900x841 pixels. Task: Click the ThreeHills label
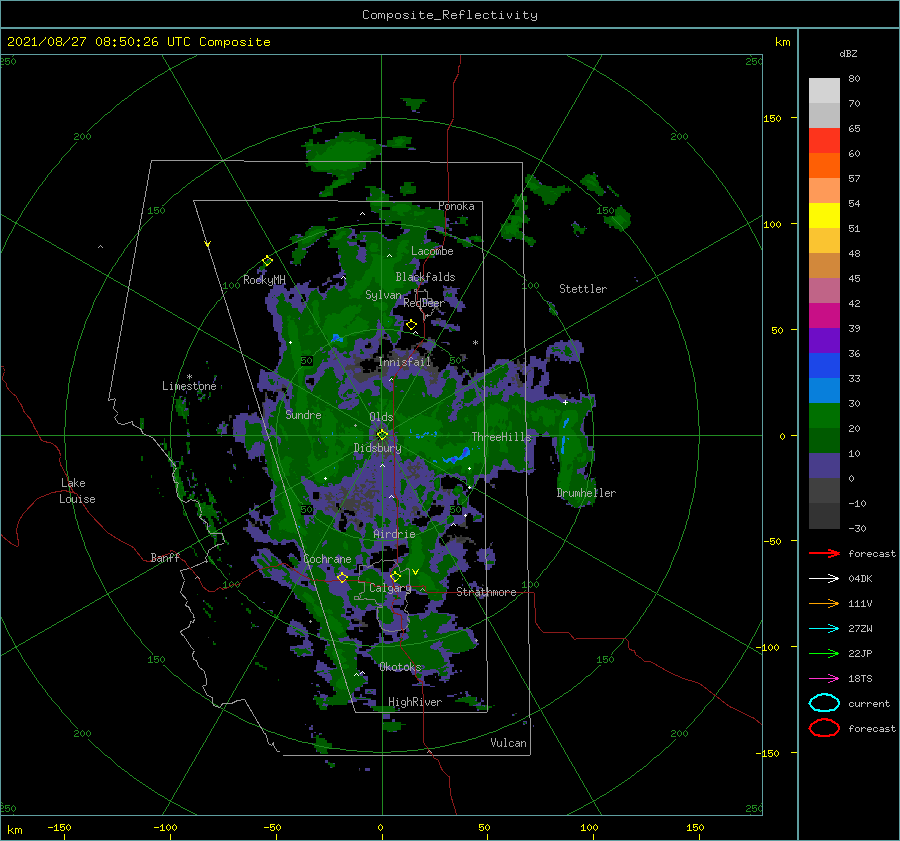point(502,437)
